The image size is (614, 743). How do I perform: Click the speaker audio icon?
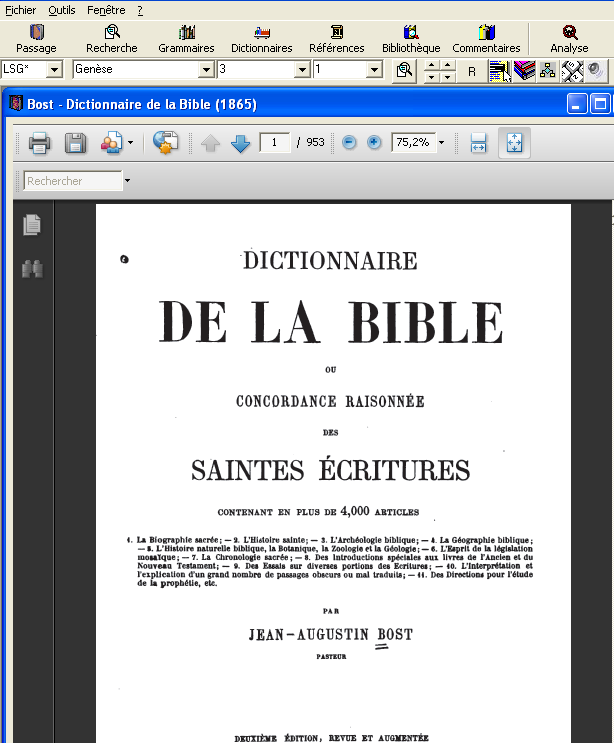596,71
